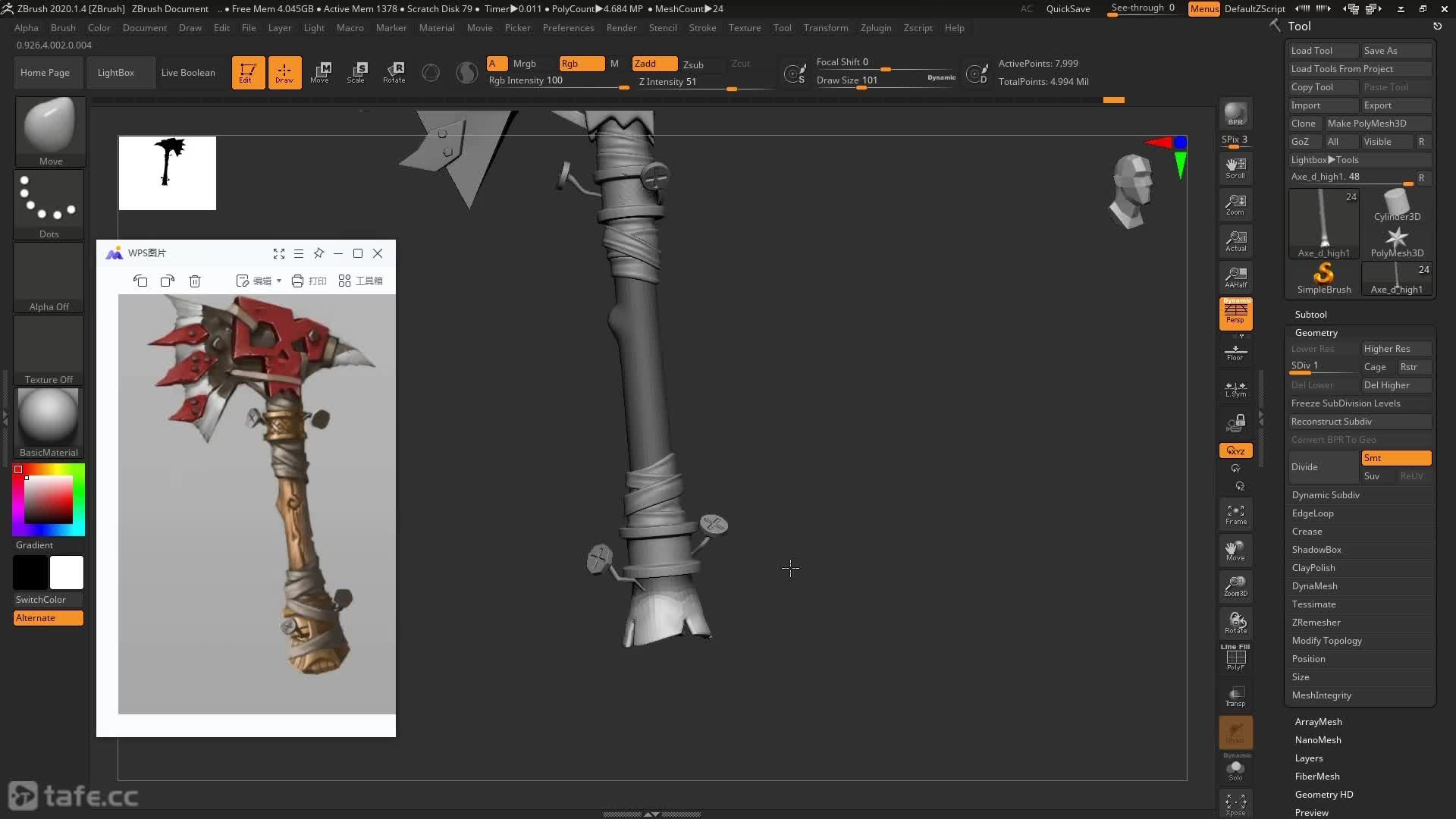1456x819 pixels.
Task: Select the PolyMesh3D tool thumbnail
Action: [1397, 242]
